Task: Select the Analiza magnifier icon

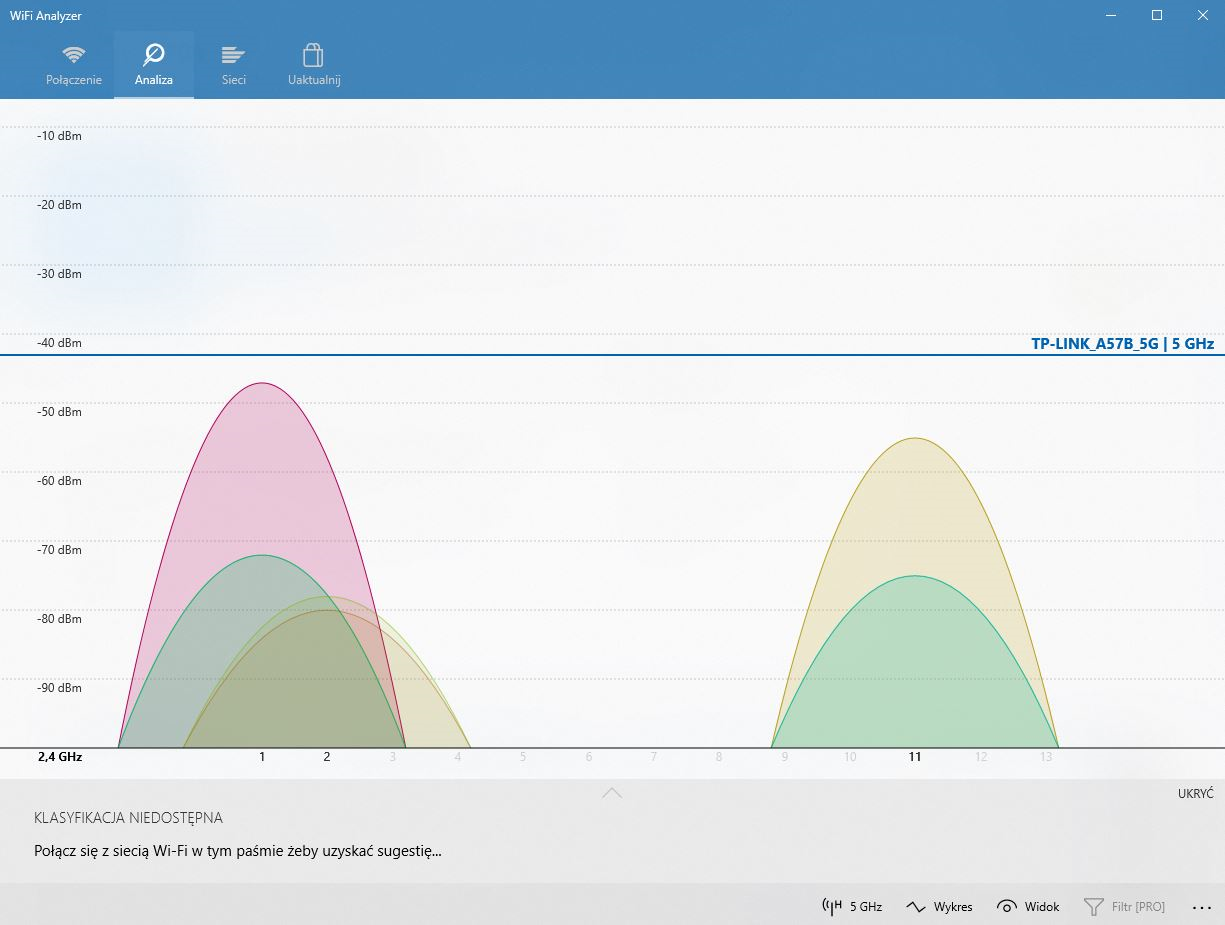Action: point(154,55)
